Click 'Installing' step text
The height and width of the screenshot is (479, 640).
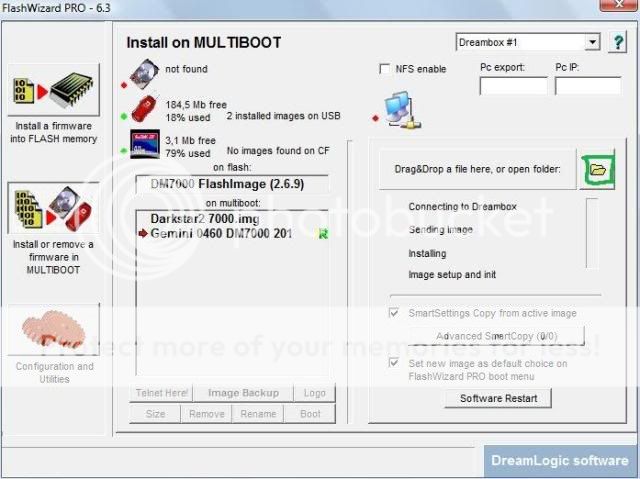427,253
